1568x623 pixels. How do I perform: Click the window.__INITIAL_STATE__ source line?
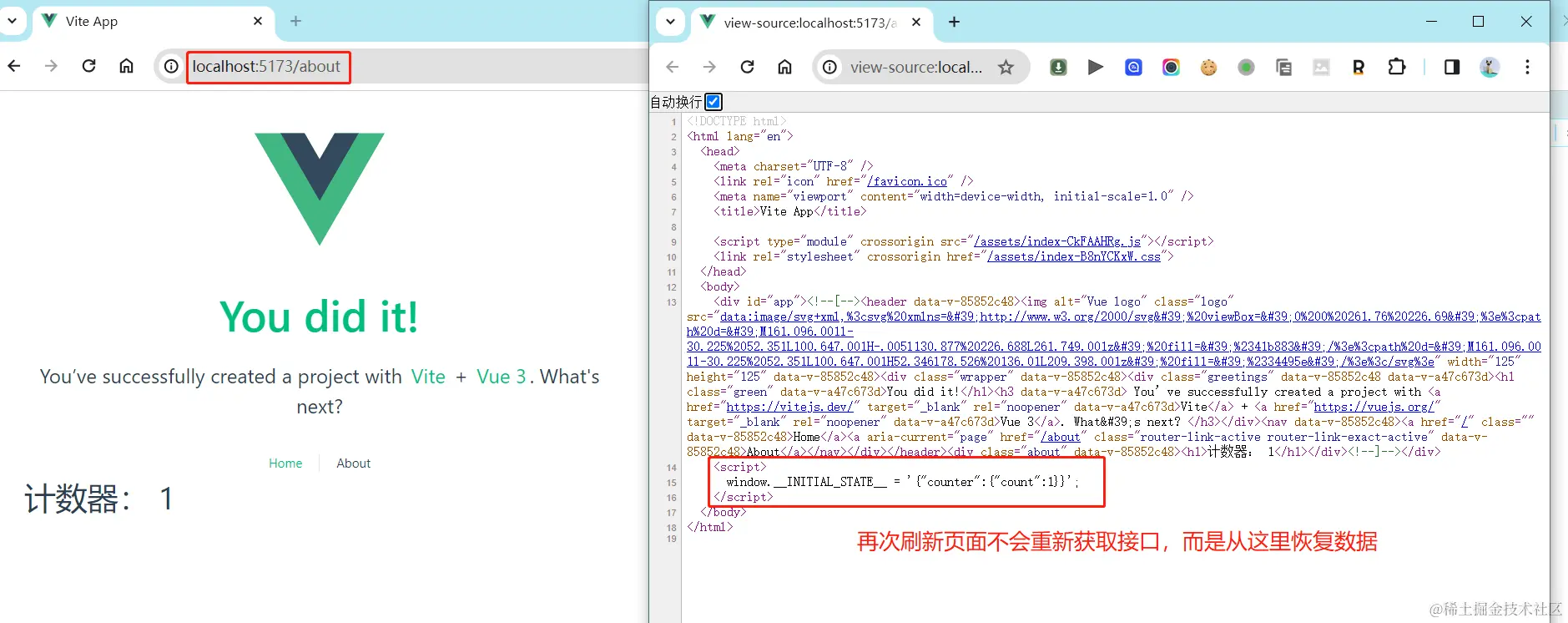[902, 482]
